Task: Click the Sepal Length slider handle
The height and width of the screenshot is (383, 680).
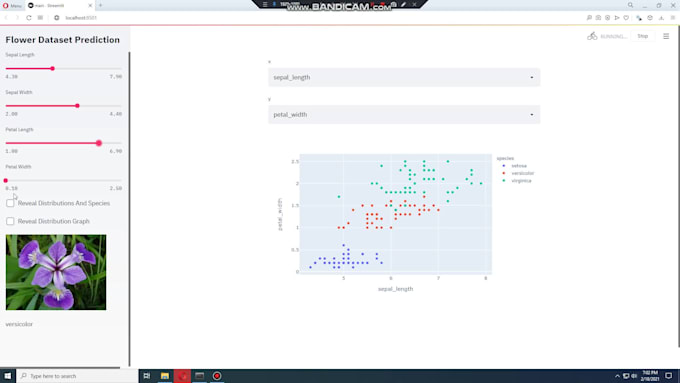Action: 52,69
